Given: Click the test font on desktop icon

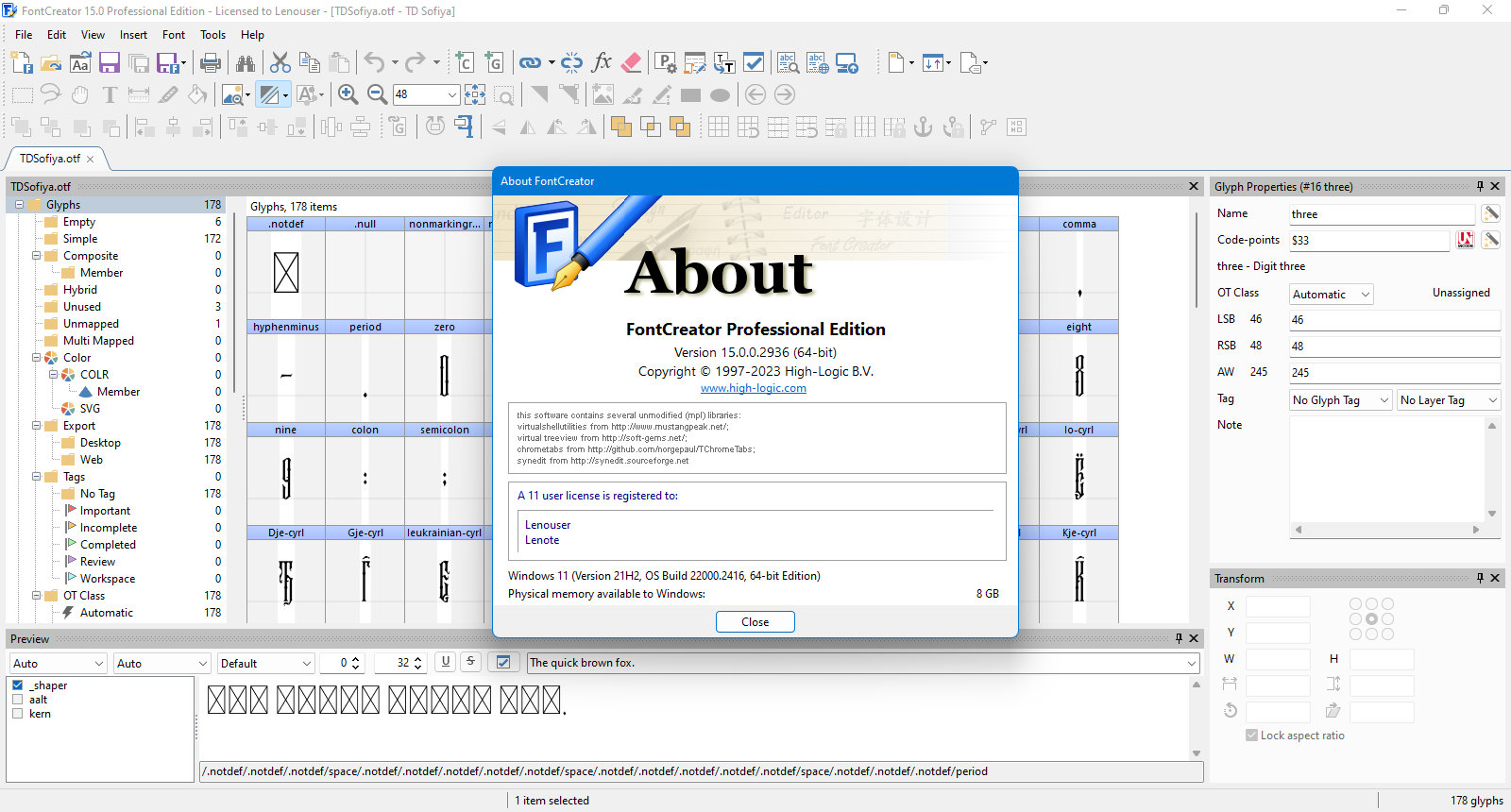Looking at the screenshot, I should tap(847, 63).
